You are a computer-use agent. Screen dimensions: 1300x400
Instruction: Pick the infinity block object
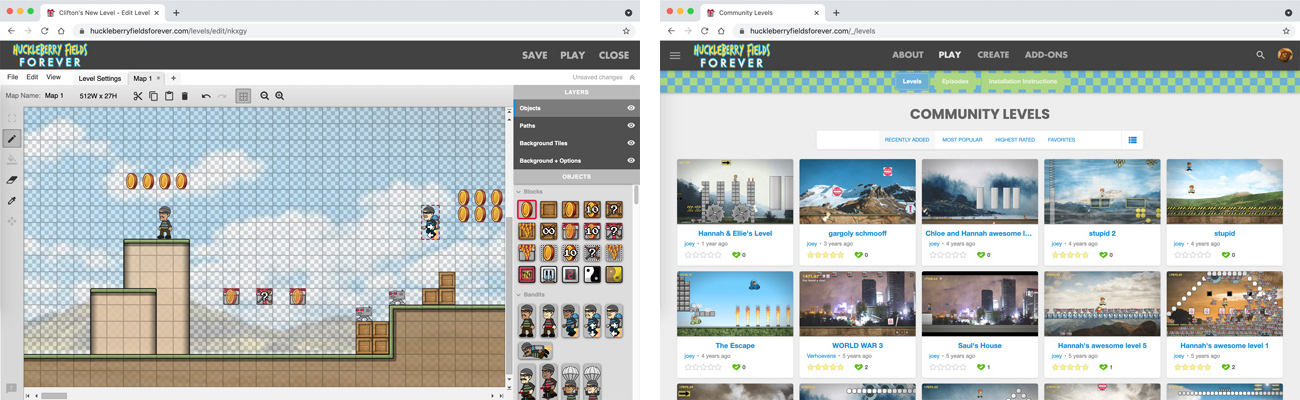point(548,231)
